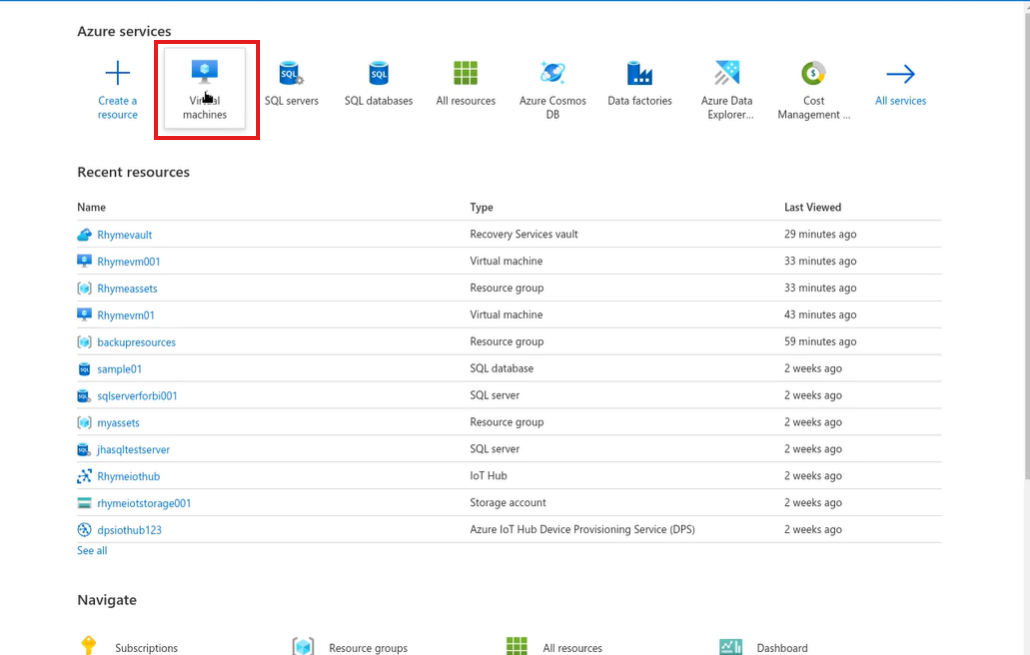Click the Azure IoT Hub Device Provisioning Service cell

click(x=582, y=530)
